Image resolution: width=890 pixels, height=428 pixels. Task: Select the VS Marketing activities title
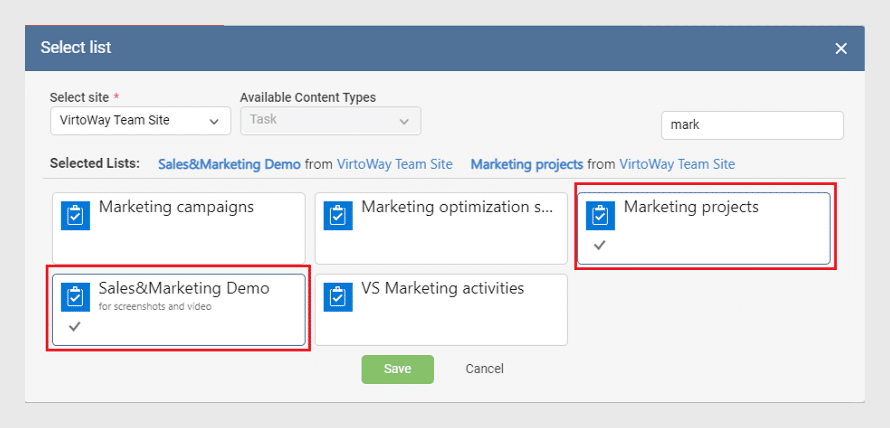[443, 288]
